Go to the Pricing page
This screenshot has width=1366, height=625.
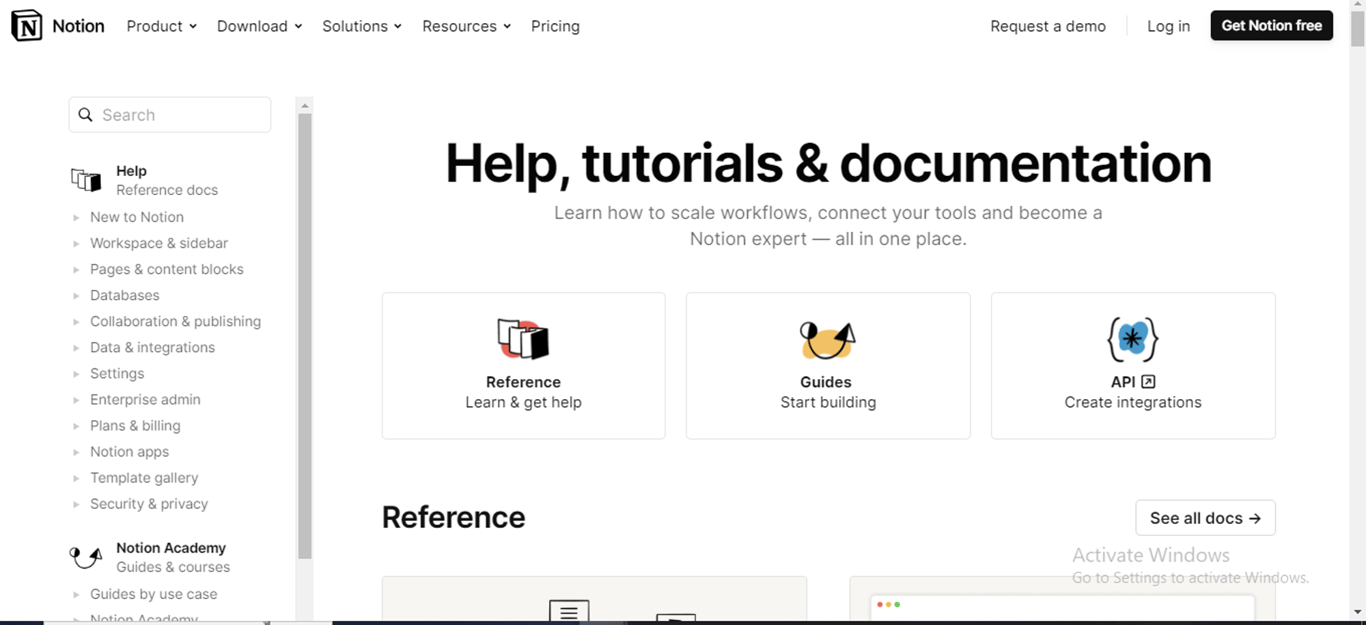[555, 26]
